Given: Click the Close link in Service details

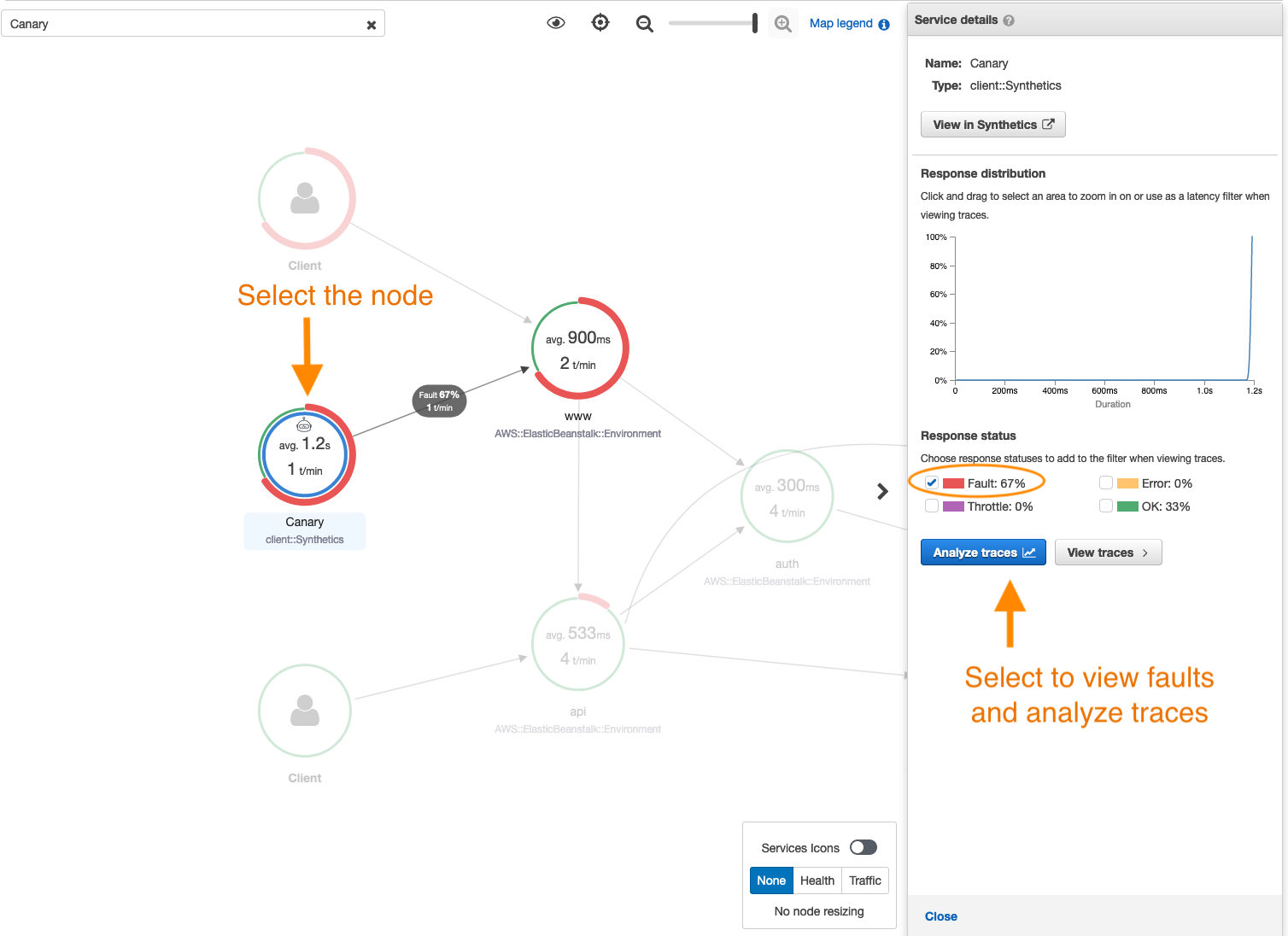Looking at the screenshot, I should click(940, 916).
